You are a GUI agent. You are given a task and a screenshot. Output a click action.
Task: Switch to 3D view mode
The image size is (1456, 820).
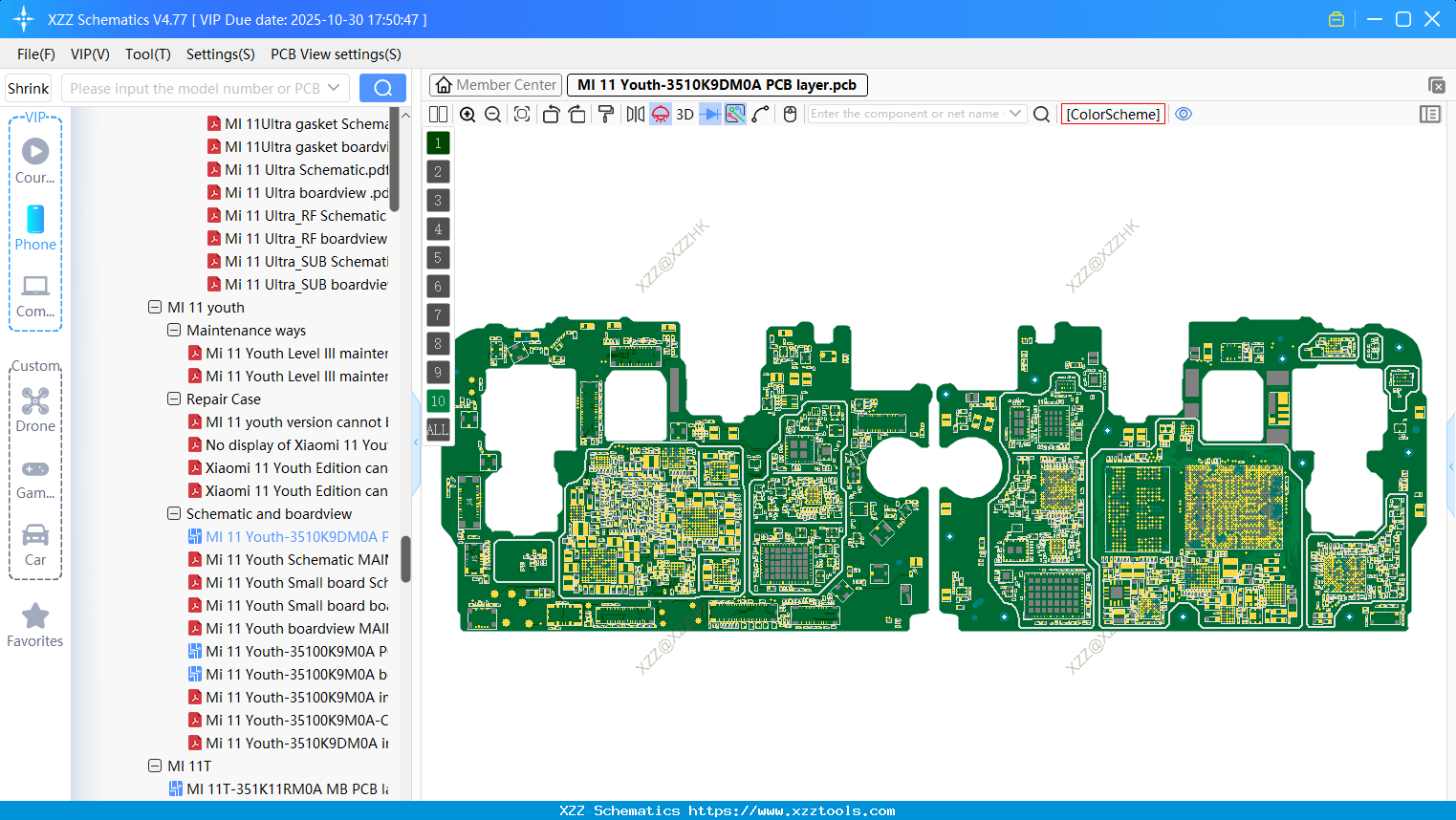pos(684,114)
